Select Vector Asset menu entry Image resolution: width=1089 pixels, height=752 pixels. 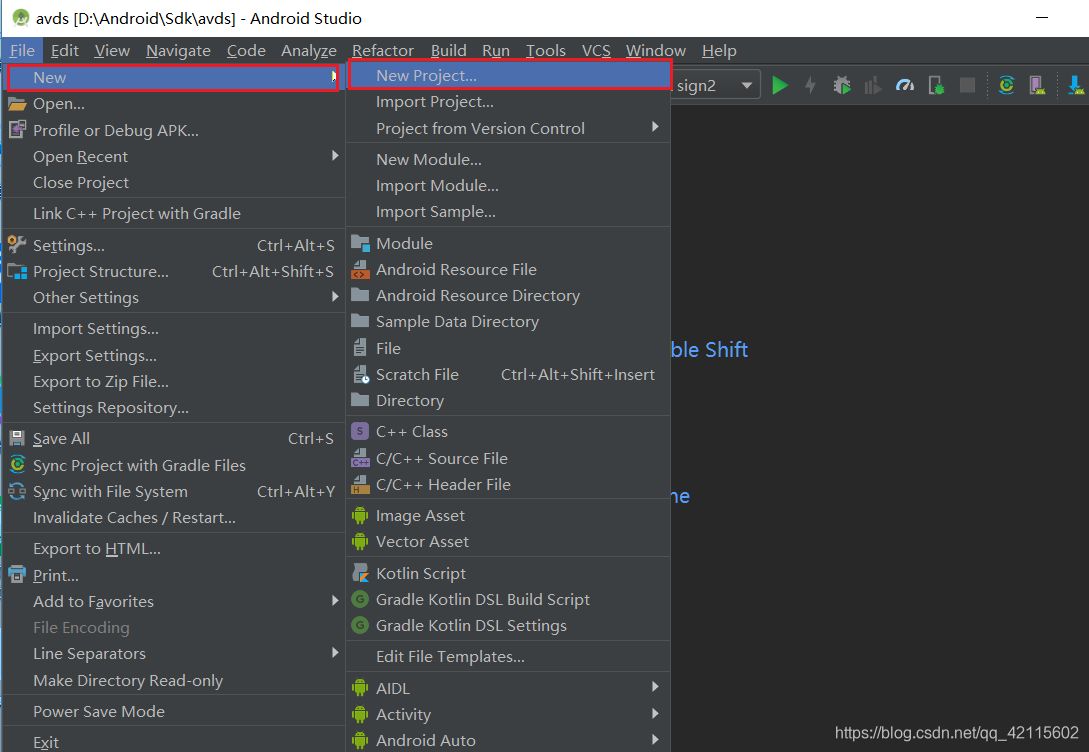(x=508, y=542)
